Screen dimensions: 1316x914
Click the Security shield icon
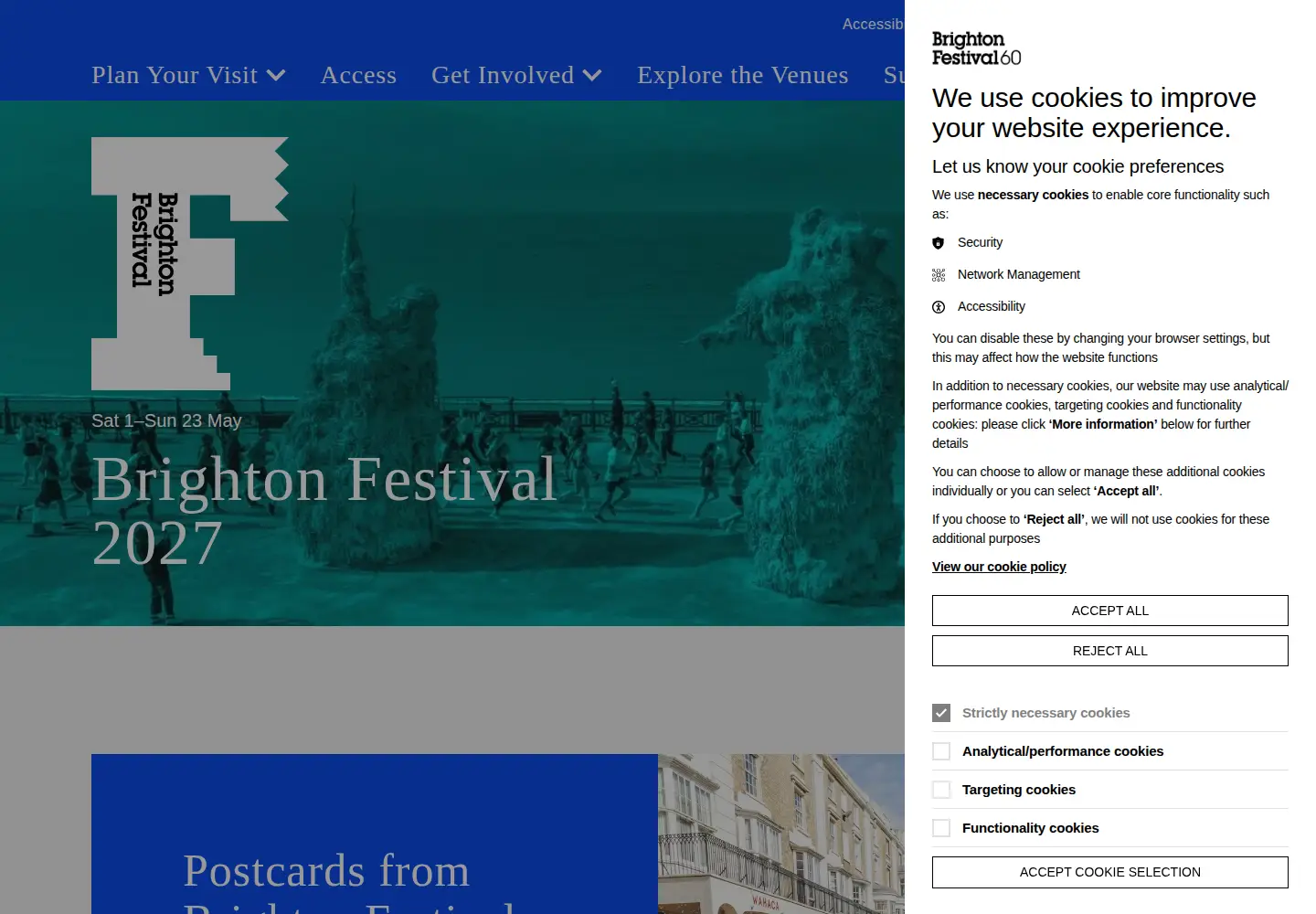coord(938,243)
